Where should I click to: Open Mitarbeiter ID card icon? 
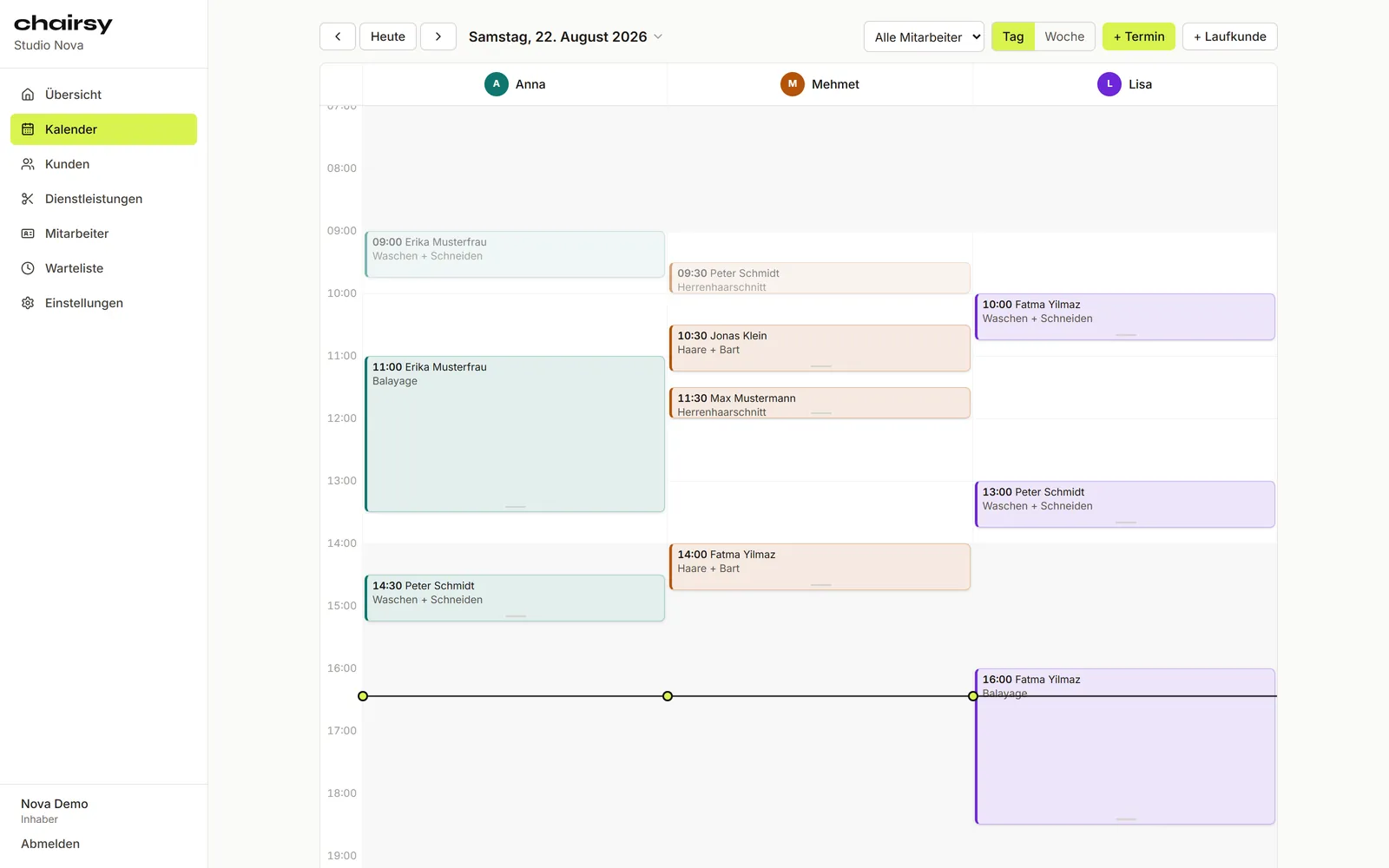pyautogui.click(x=28, y=233)
